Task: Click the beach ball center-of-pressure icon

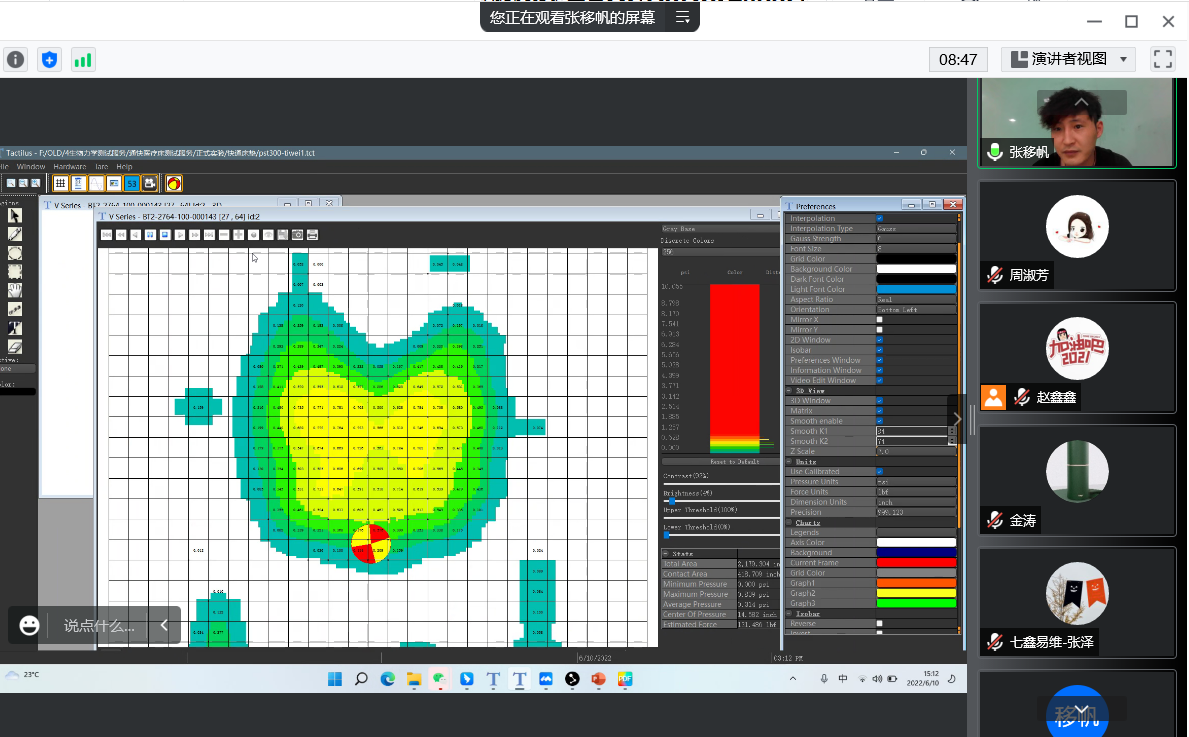Action: pos(174,183)
